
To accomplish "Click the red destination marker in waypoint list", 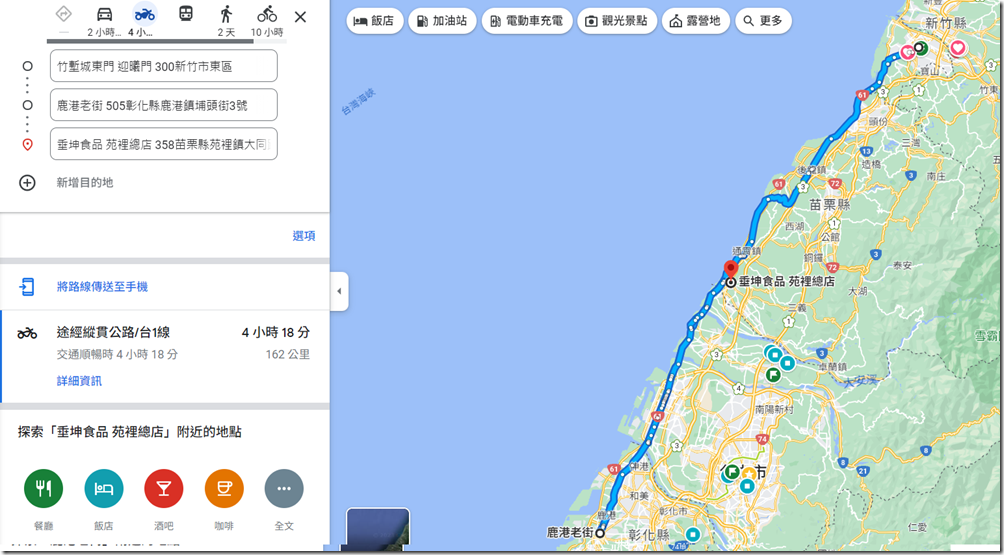I will click(x=27, y=145).
